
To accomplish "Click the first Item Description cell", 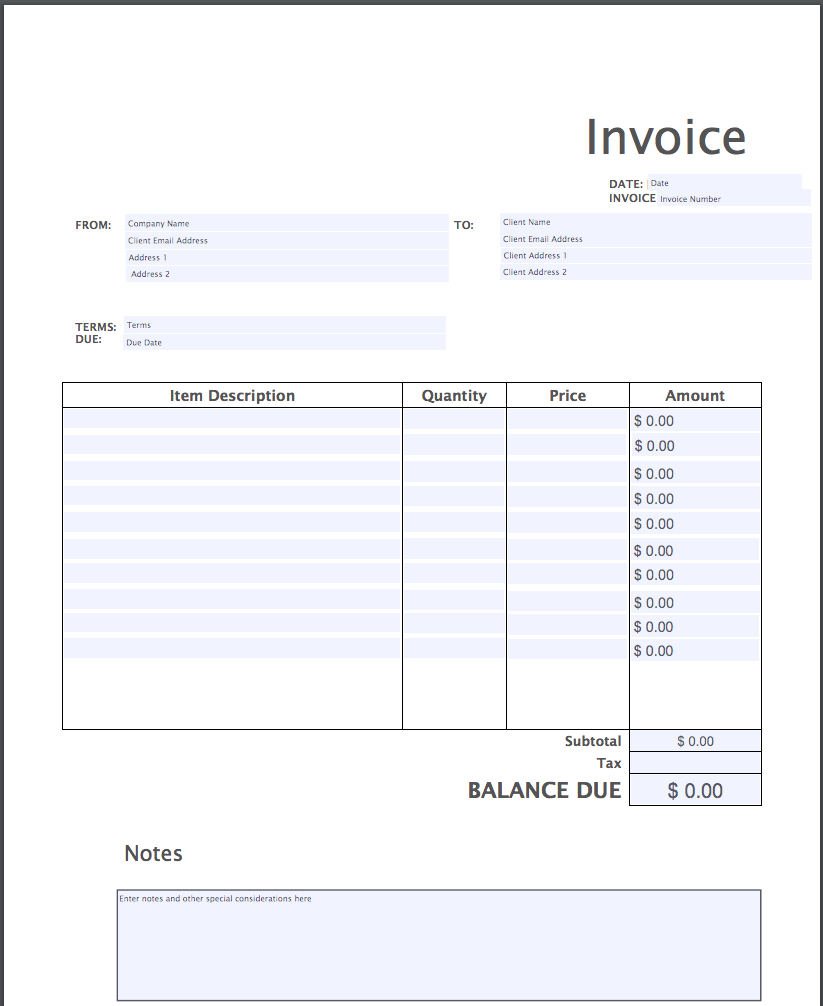I will coord(230,420).
